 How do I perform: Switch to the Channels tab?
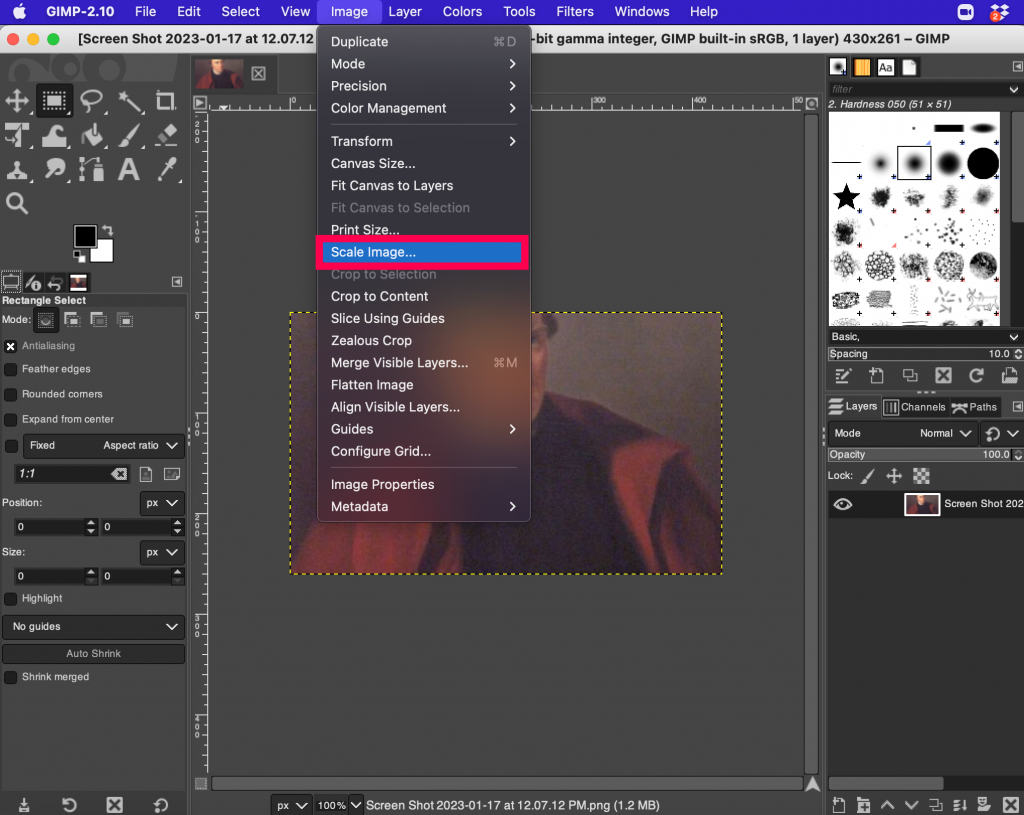coord(915,407)
